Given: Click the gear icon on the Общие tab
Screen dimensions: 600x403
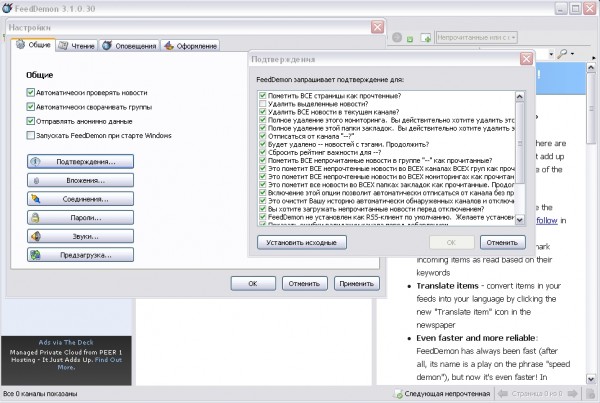Looking at the screenshot, I should click(20, 44).
